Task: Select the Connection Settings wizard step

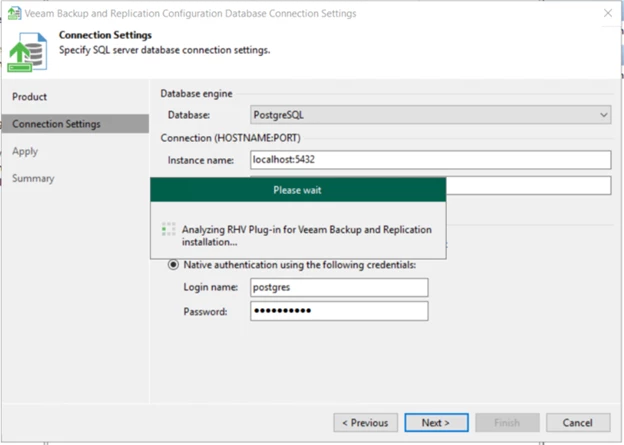Action: pos(75,124)
